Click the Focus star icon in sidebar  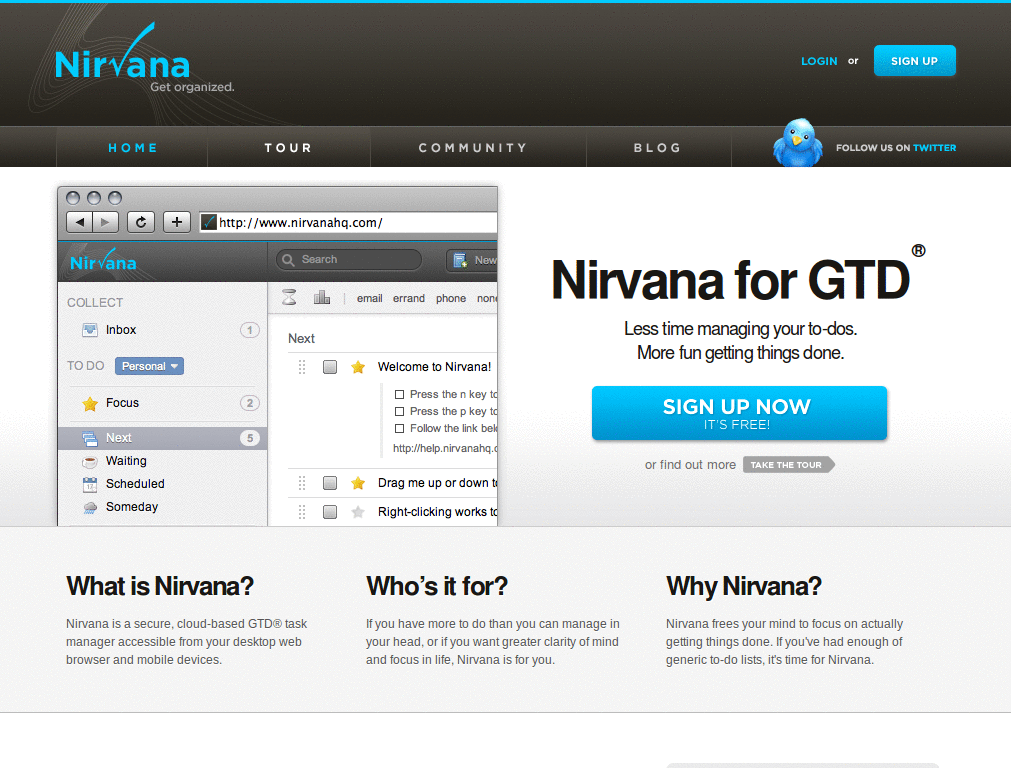tap(90, 404)
